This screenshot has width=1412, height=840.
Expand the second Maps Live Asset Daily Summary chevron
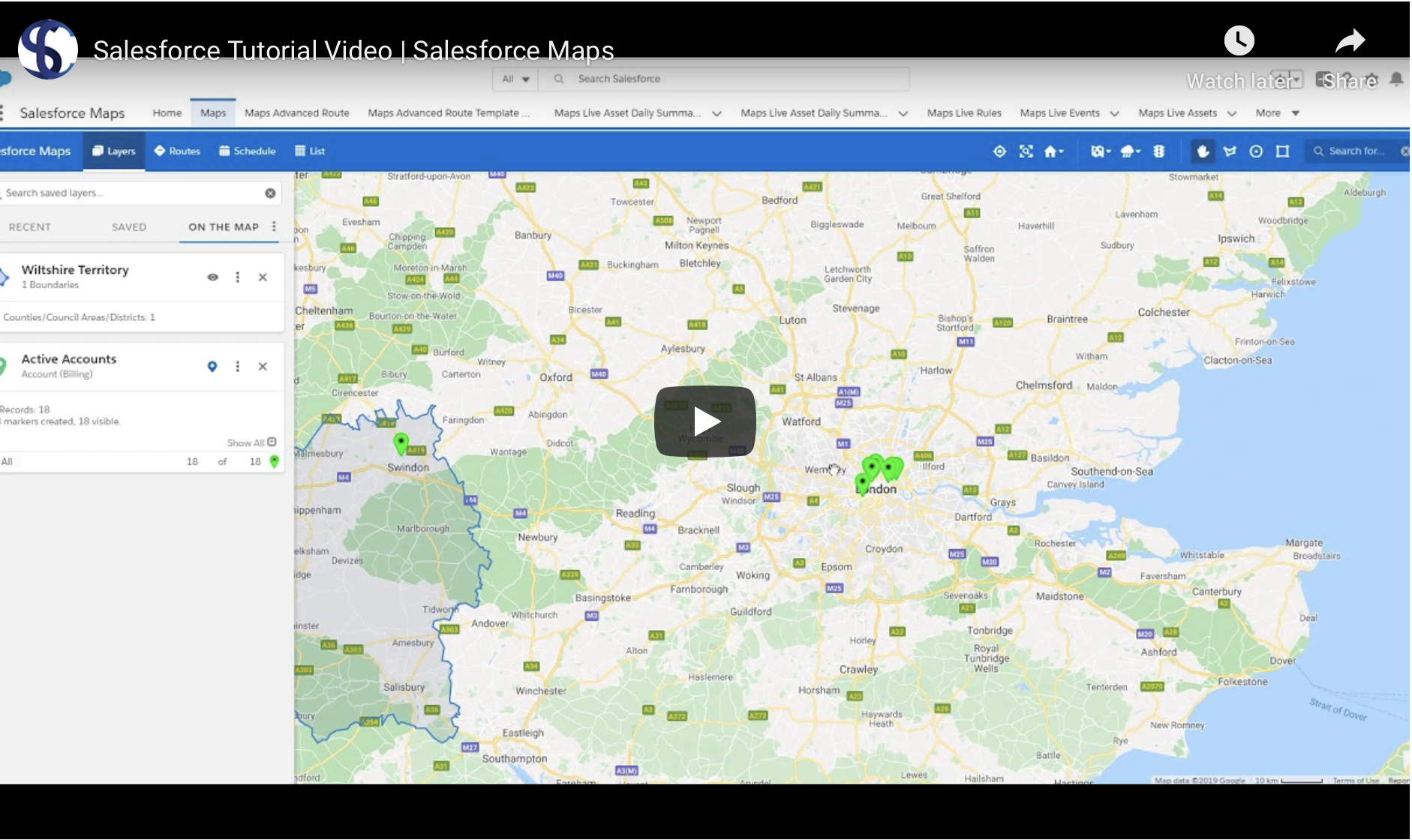point(903,114)
